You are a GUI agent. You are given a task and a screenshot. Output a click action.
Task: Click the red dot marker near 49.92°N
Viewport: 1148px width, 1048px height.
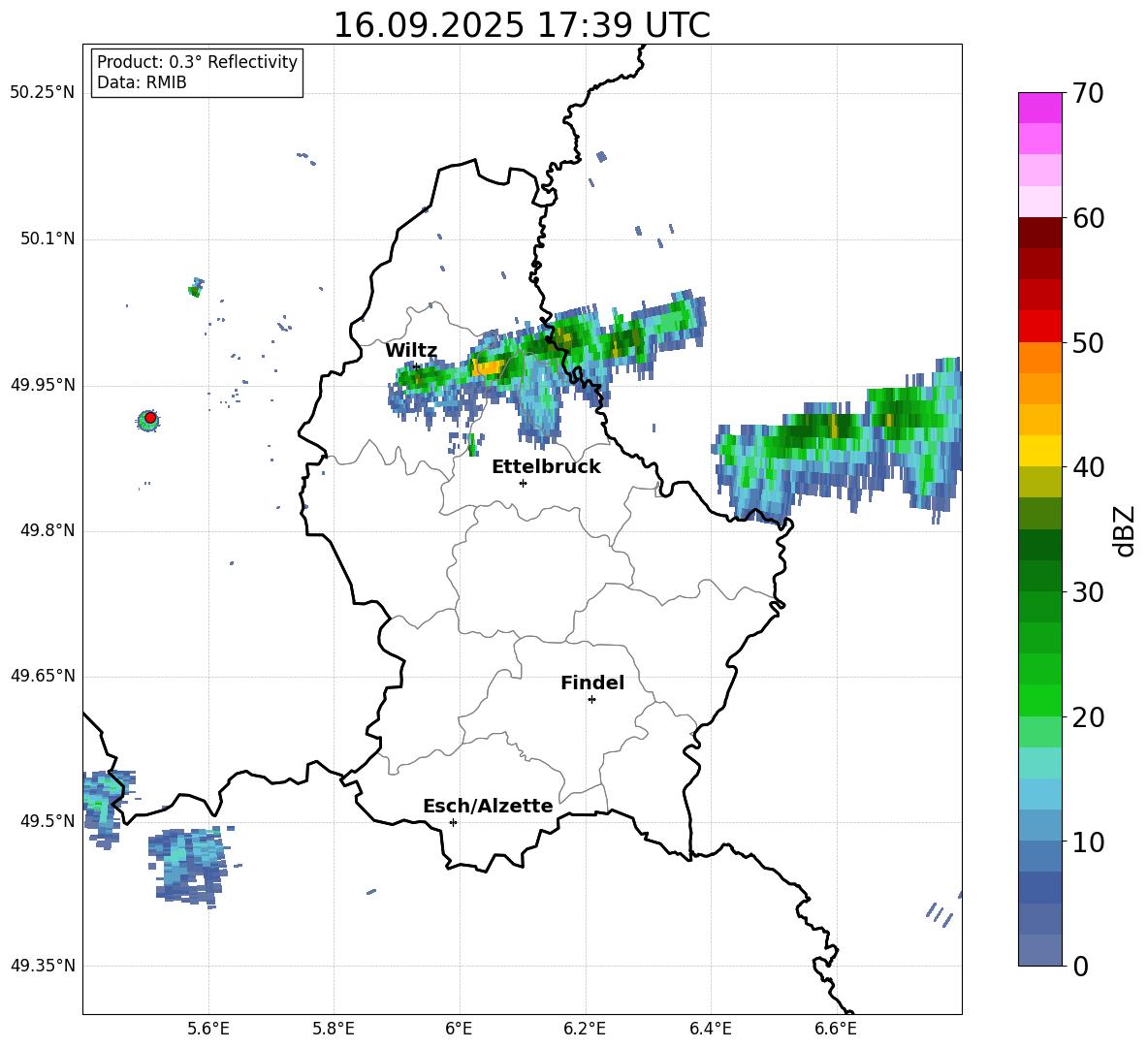(150, 418)
